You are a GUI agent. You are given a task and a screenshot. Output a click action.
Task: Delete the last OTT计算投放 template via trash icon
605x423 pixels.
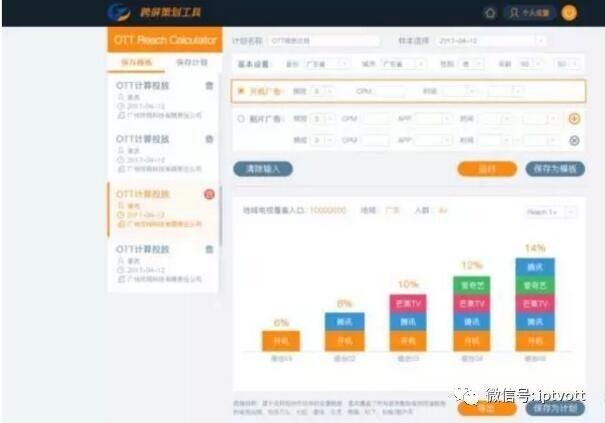click(209, 249)
